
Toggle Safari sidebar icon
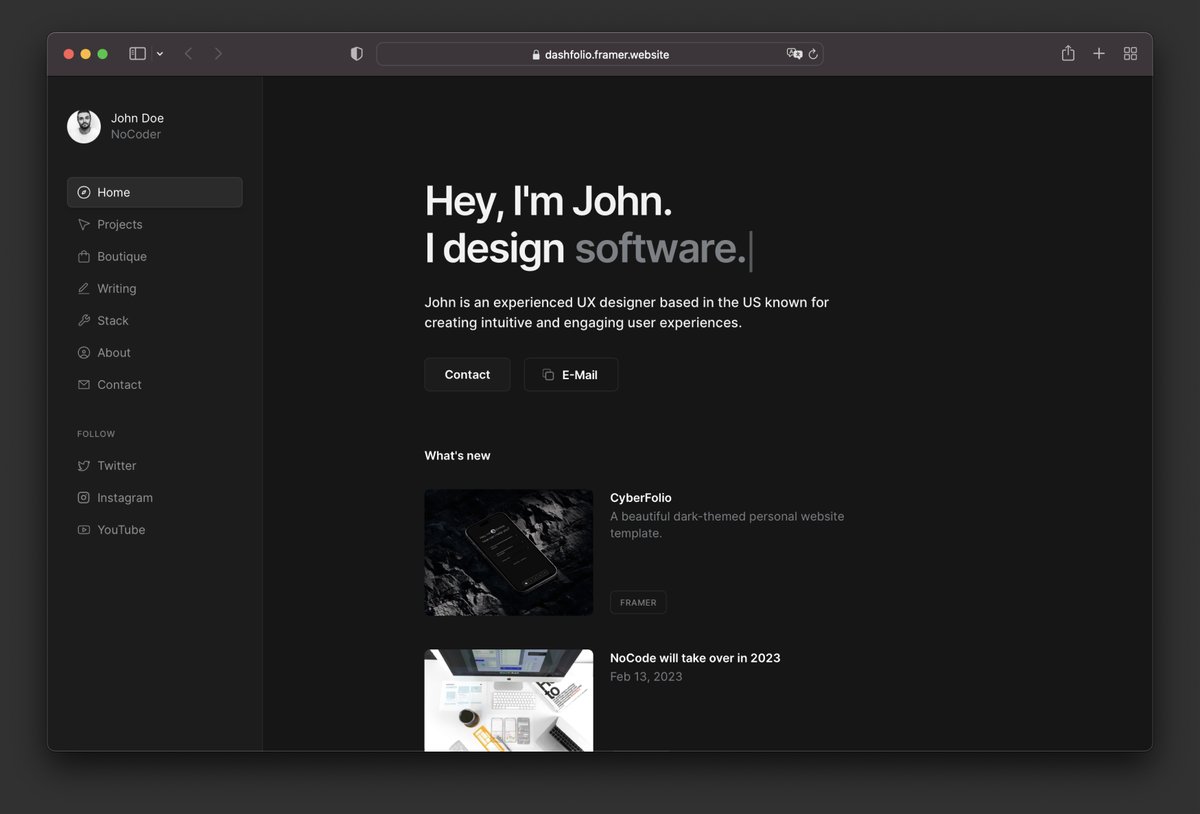[x=138, y=54]
